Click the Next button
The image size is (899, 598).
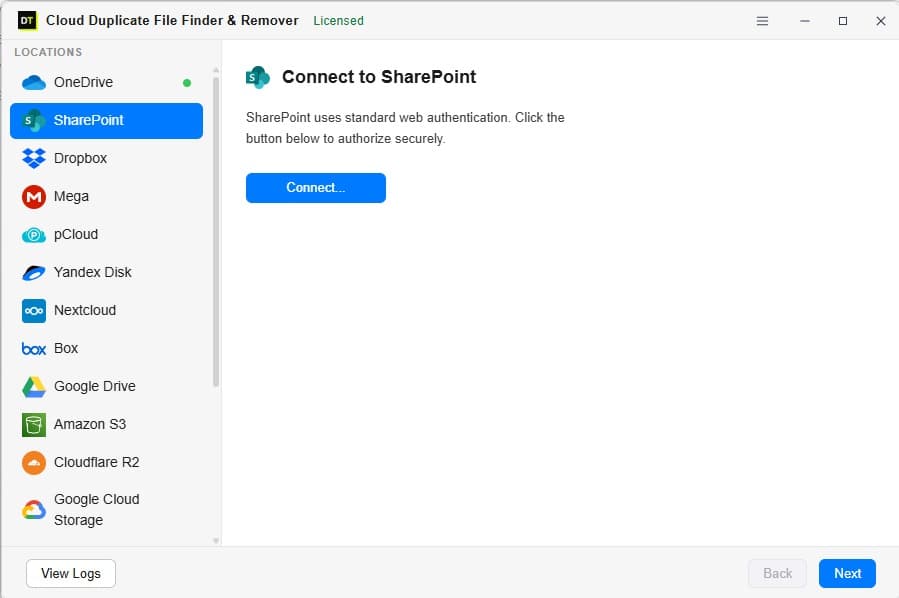coord(847,573)
